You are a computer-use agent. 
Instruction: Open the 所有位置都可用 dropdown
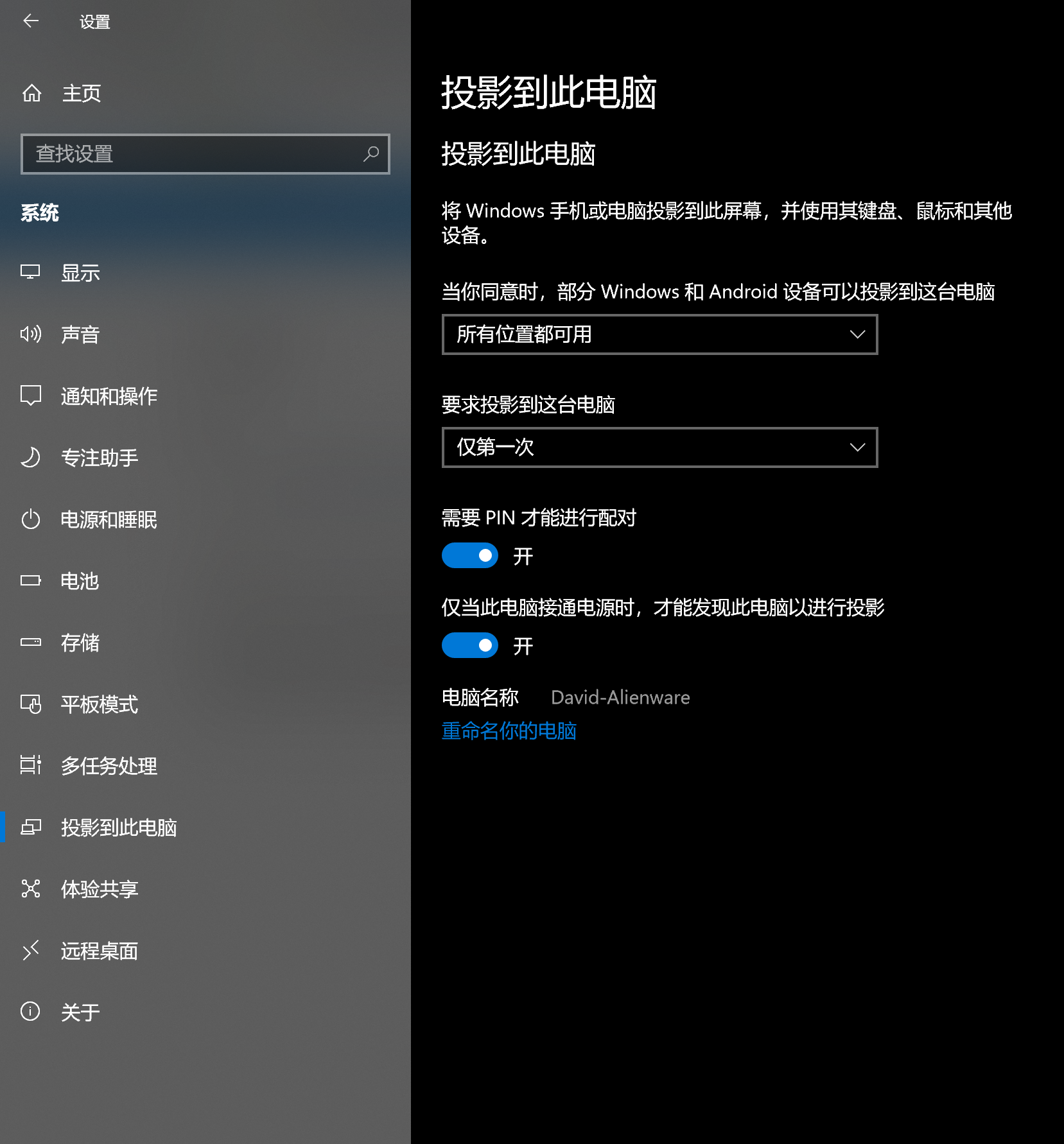[x=659, y=334]
